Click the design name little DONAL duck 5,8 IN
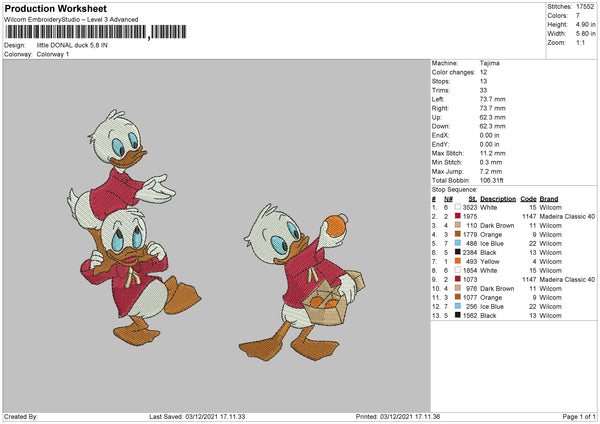Viewport: 600px width, 424px height. 72,45
